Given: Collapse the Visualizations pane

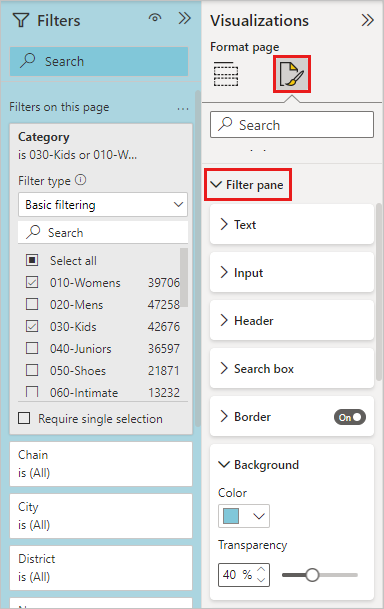Looking at the screenshot, I should 367,20.
